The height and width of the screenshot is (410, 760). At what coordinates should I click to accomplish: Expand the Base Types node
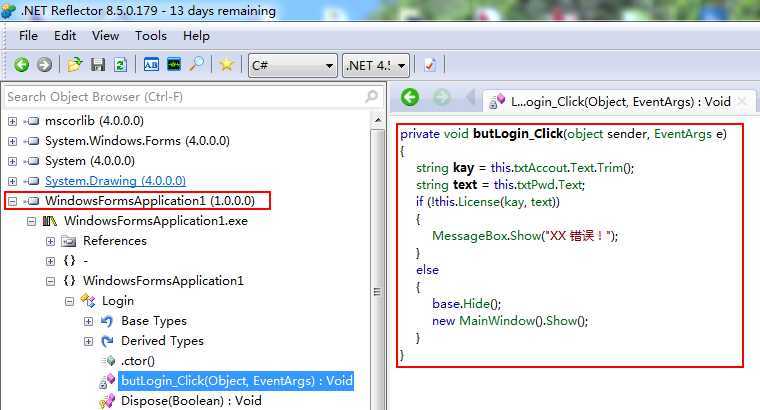(x=88, y=321)
